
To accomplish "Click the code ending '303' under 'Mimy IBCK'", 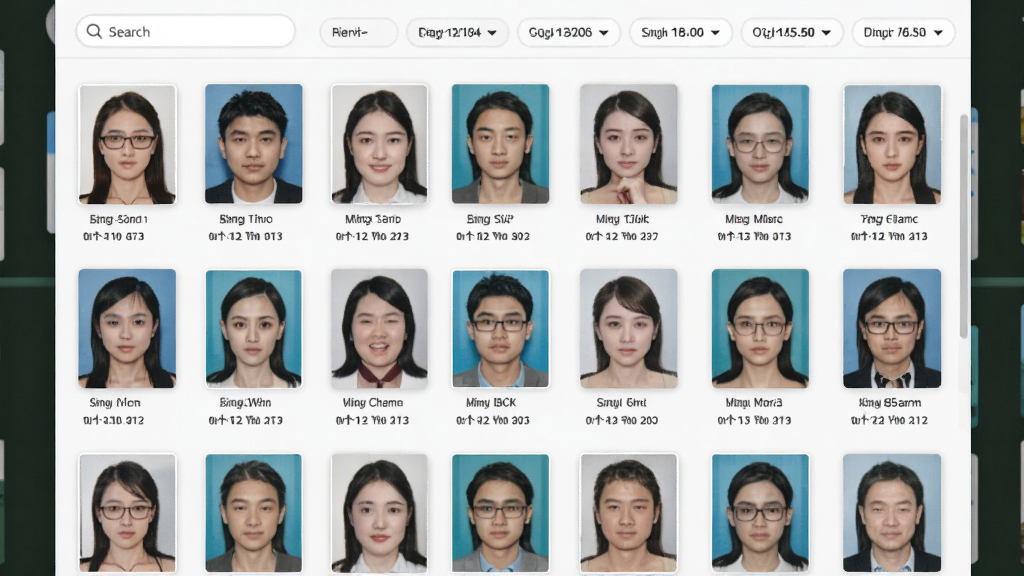I will tap(493, 421).
